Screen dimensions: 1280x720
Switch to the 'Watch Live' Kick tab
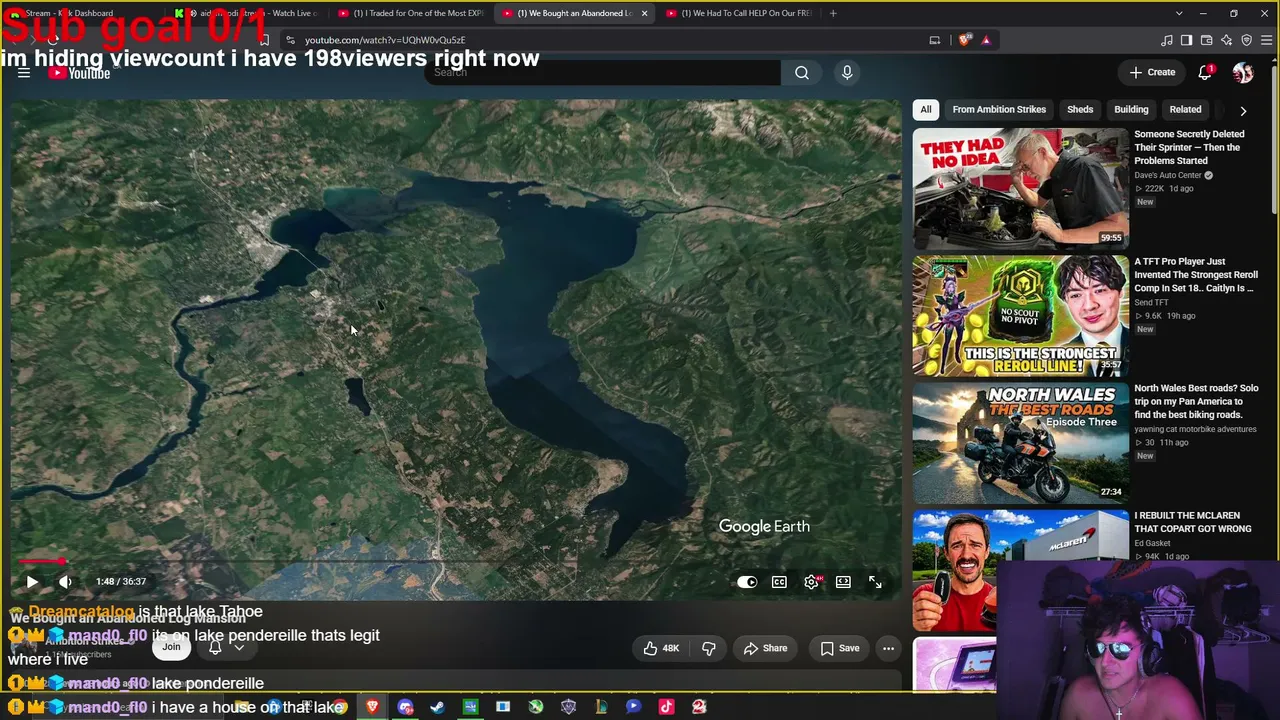coord(247,13)
